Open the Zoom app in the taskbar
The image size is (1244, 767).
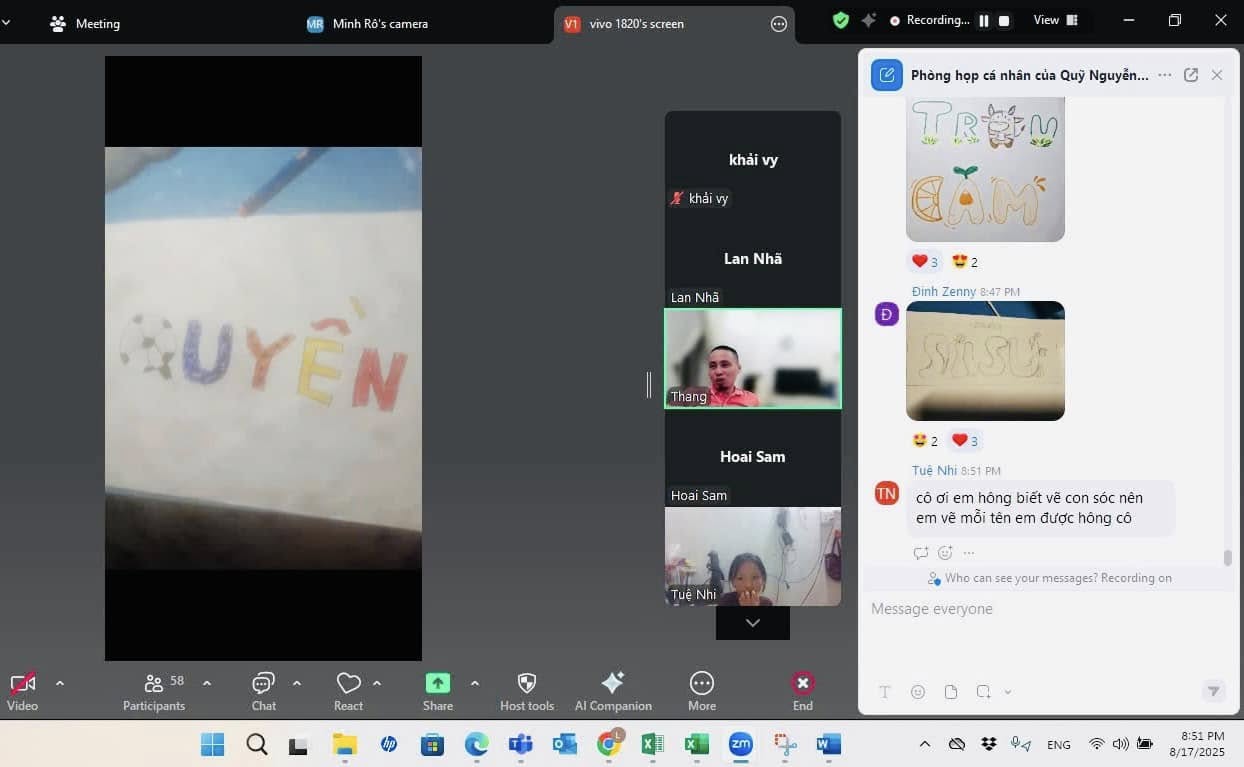pyautogui.click(x=741, y=744)
